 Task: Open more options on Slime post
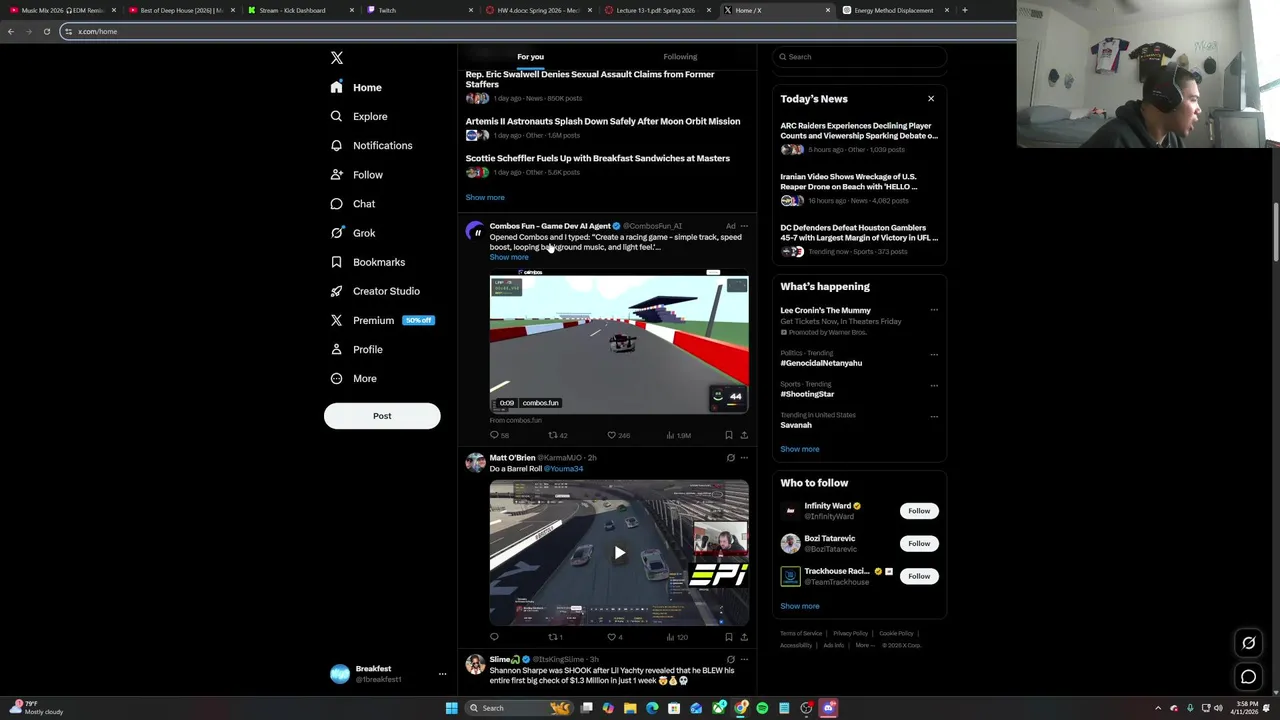pyautogui.click(x=744, y=660)
